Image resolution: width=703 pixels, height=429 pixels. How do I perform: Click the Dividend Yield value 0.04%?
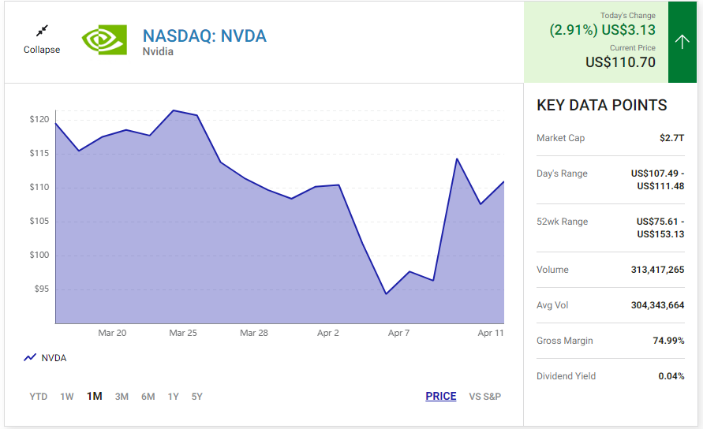click(x=671, y=376)
